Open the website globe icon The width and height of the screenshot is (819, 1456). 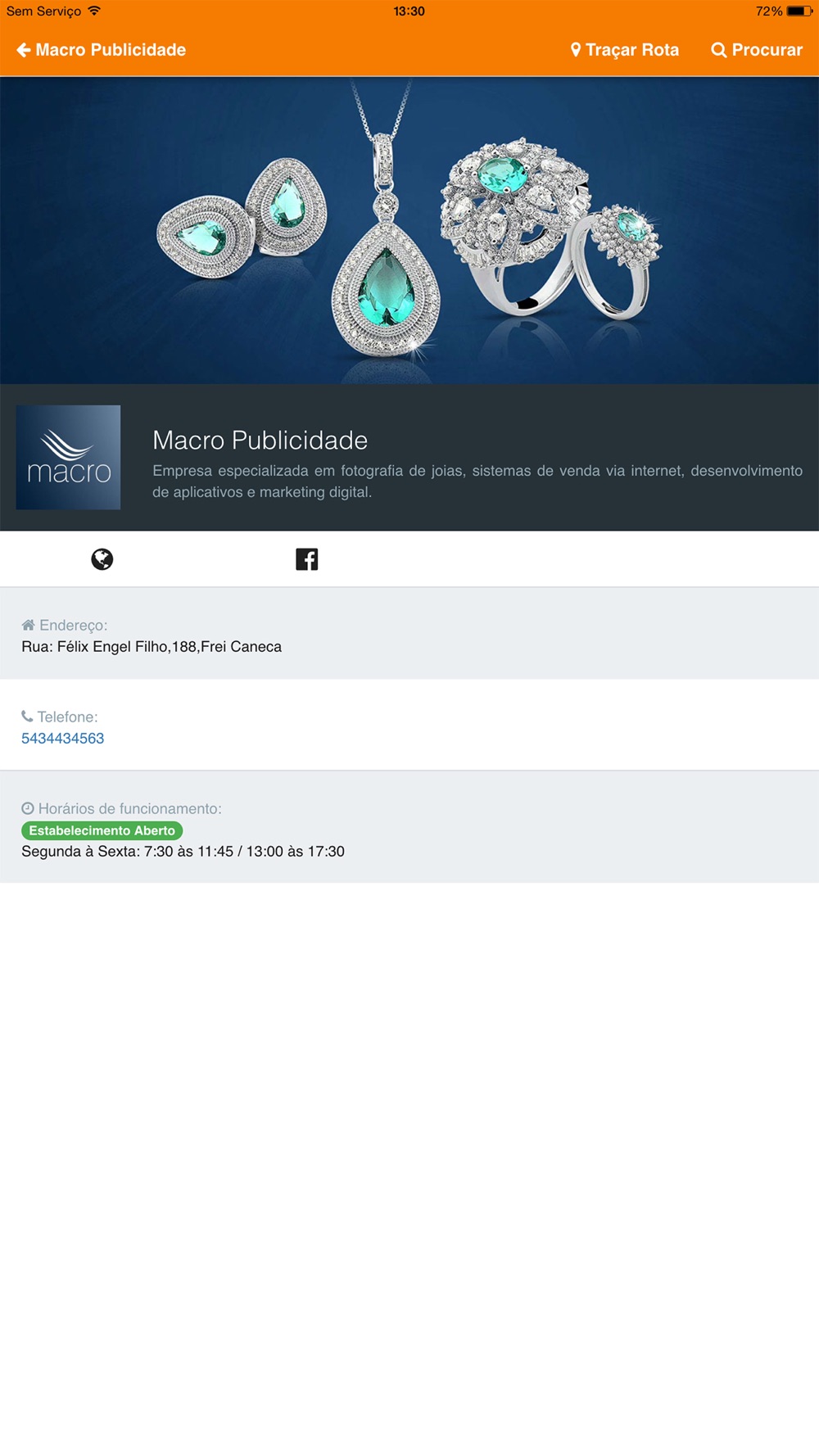click(102, 559)
